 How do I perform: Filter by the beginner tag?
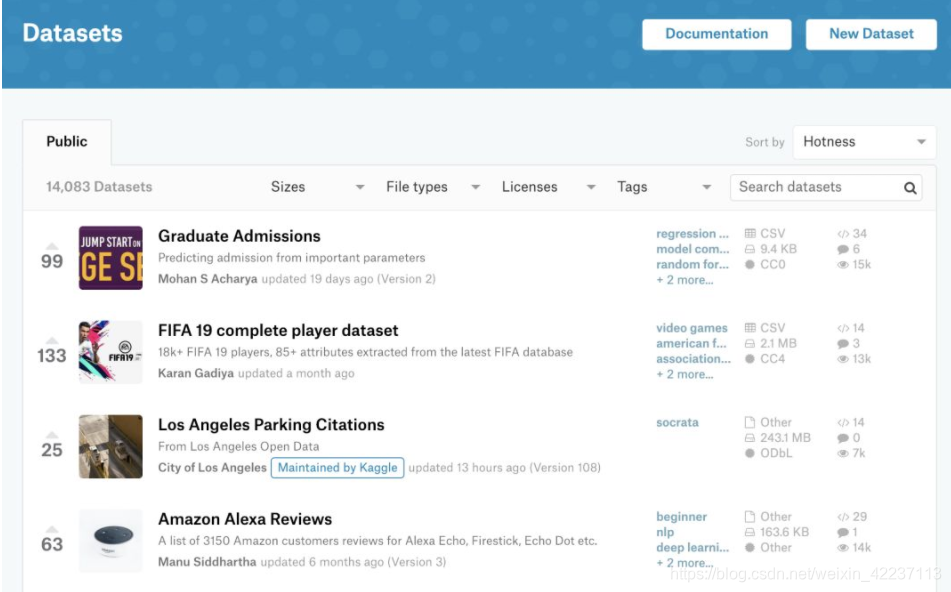click(x=681, y=517)
